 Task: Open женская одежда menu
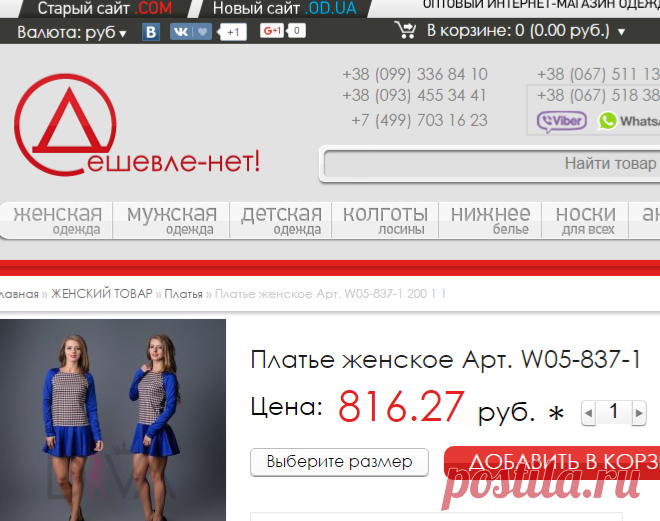(57, 220)
